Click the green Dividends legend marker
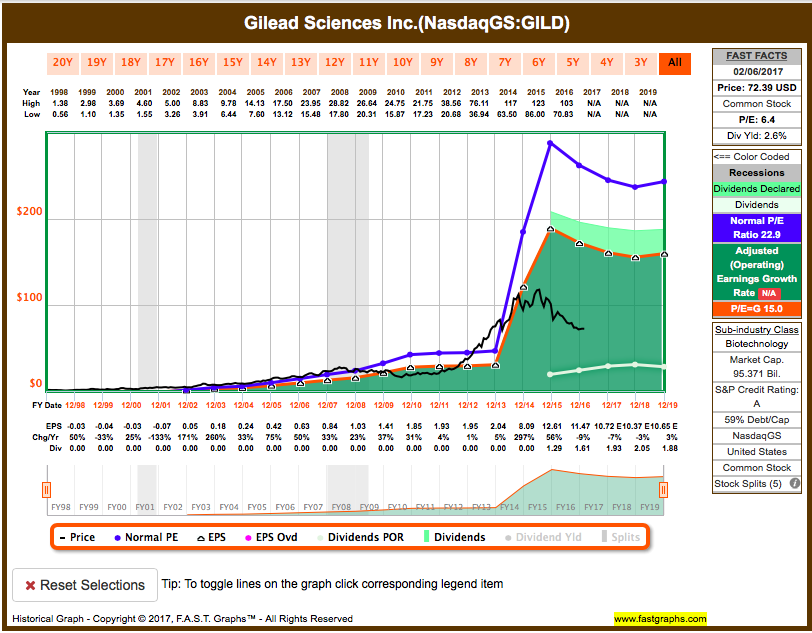The height and width of the screenshot is (633, 812). 424,538
